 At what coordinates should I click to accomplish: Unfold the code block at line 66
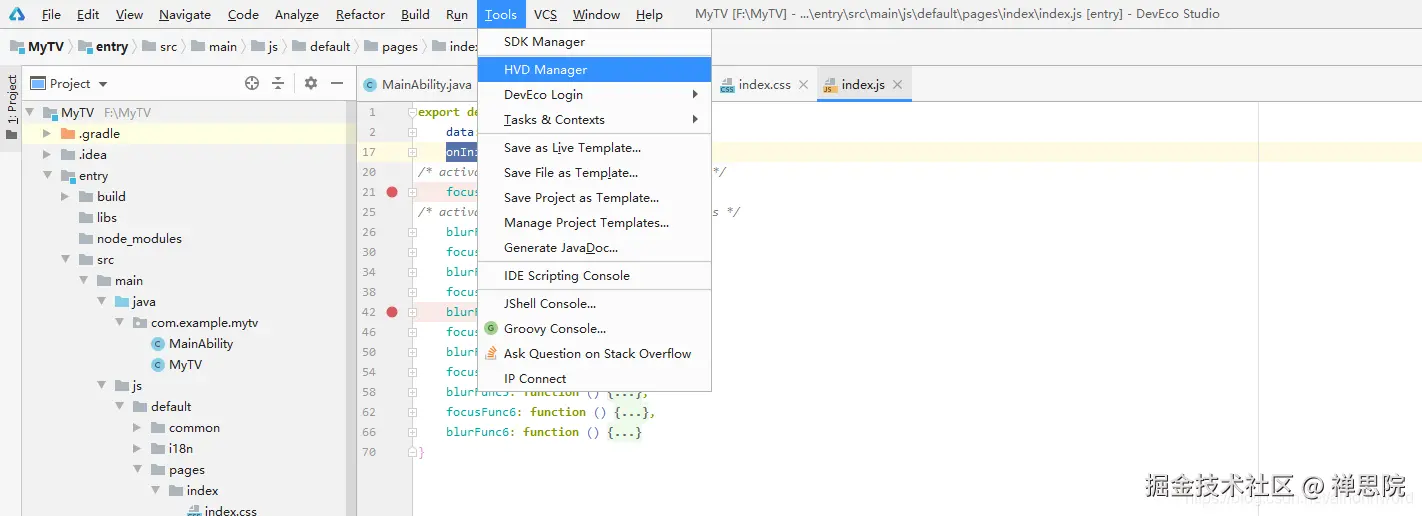[x=412, y=432]
